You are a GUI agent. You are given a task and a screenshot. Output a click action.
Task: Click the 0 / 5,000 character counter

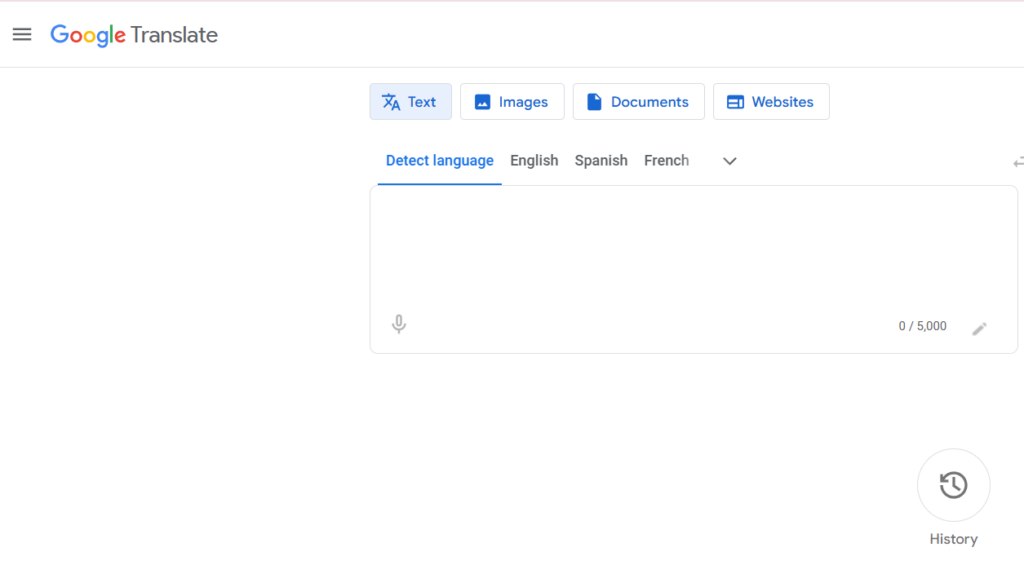[922, 326]
